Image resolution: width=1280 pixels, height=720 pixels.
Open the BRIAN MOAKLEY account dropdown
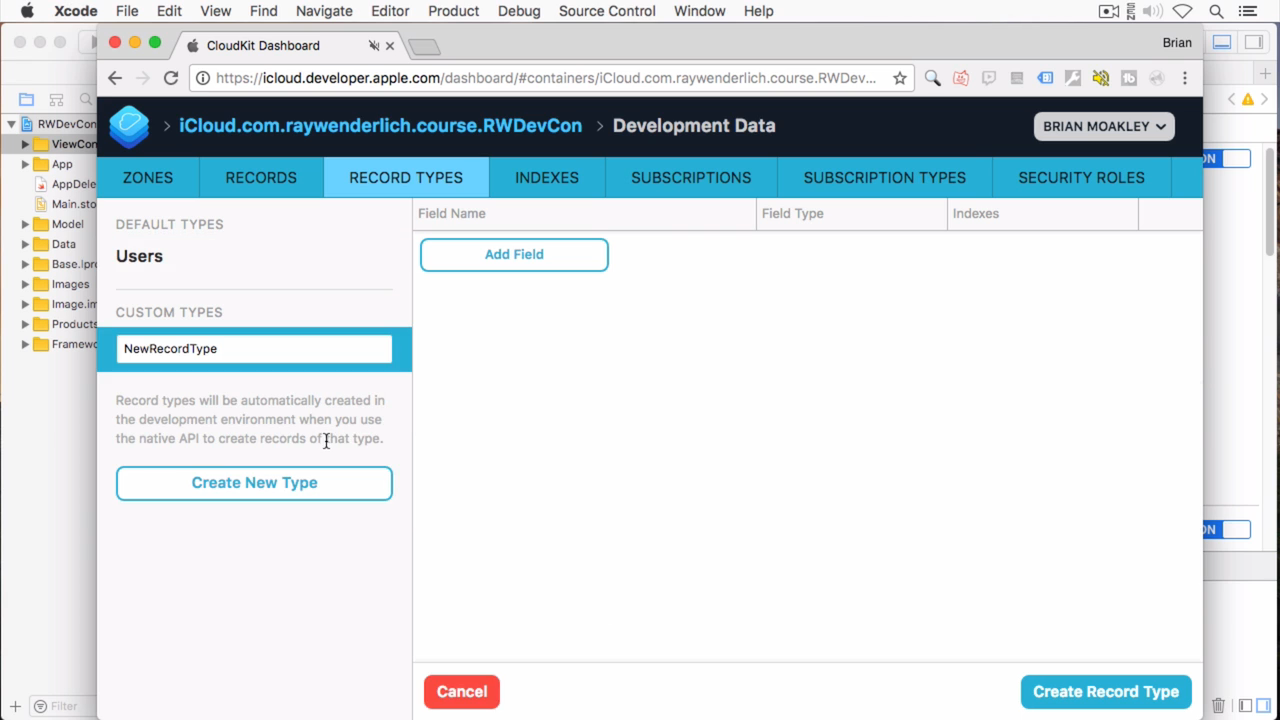[1103, 126]
